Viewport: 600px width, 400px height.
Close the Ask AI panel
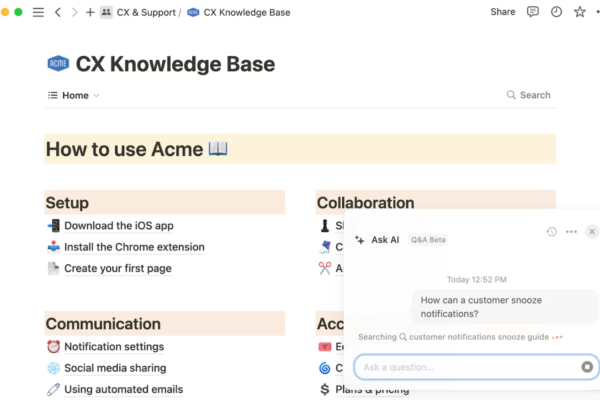[x=592, y=232]
